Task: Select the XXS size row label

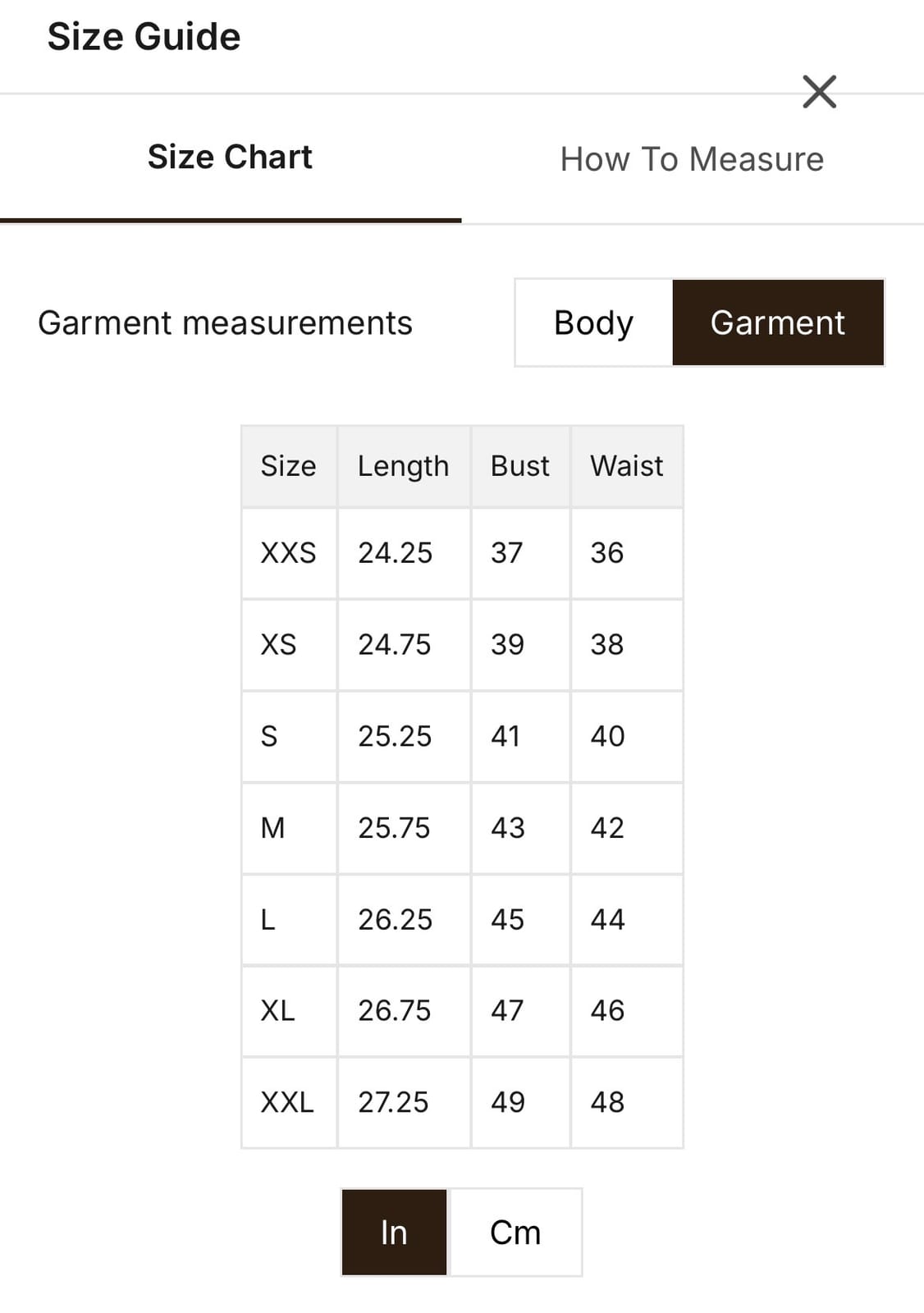Action: click(288, 553)
